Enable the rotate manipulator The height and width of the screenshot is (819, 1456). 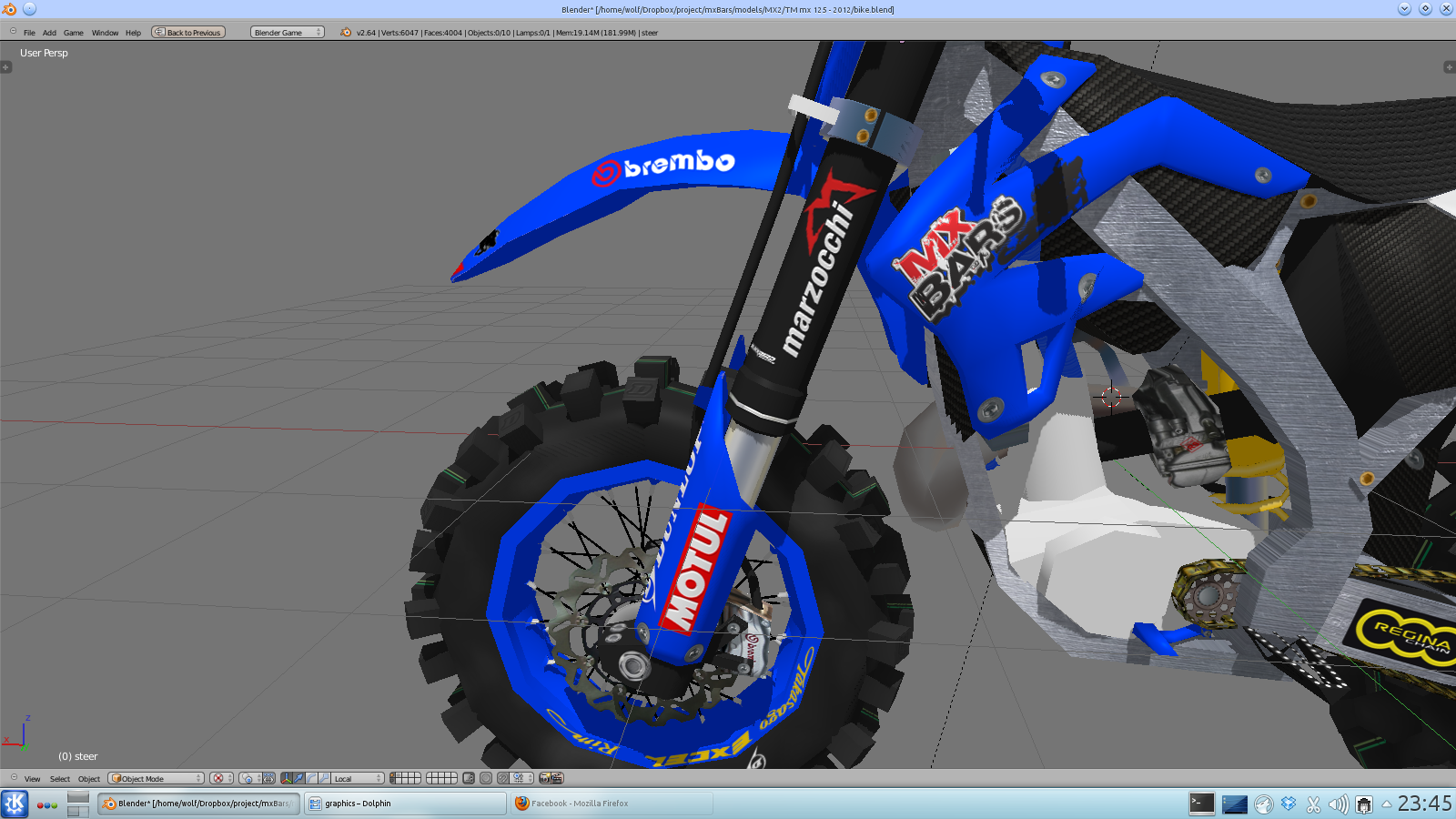point(311,778)
